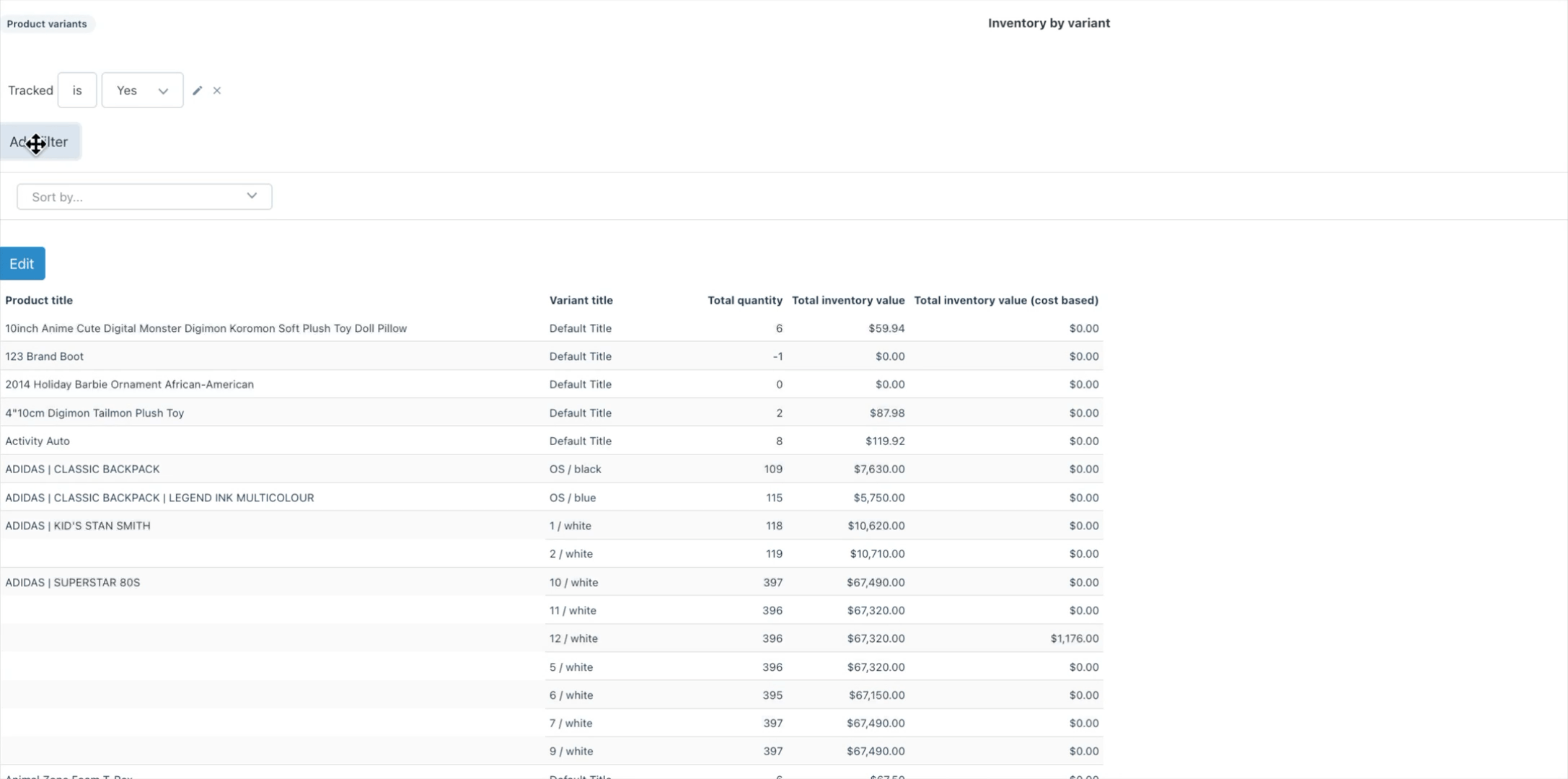
Task: Click the Total inventory value column header
Action: point(847,300)
